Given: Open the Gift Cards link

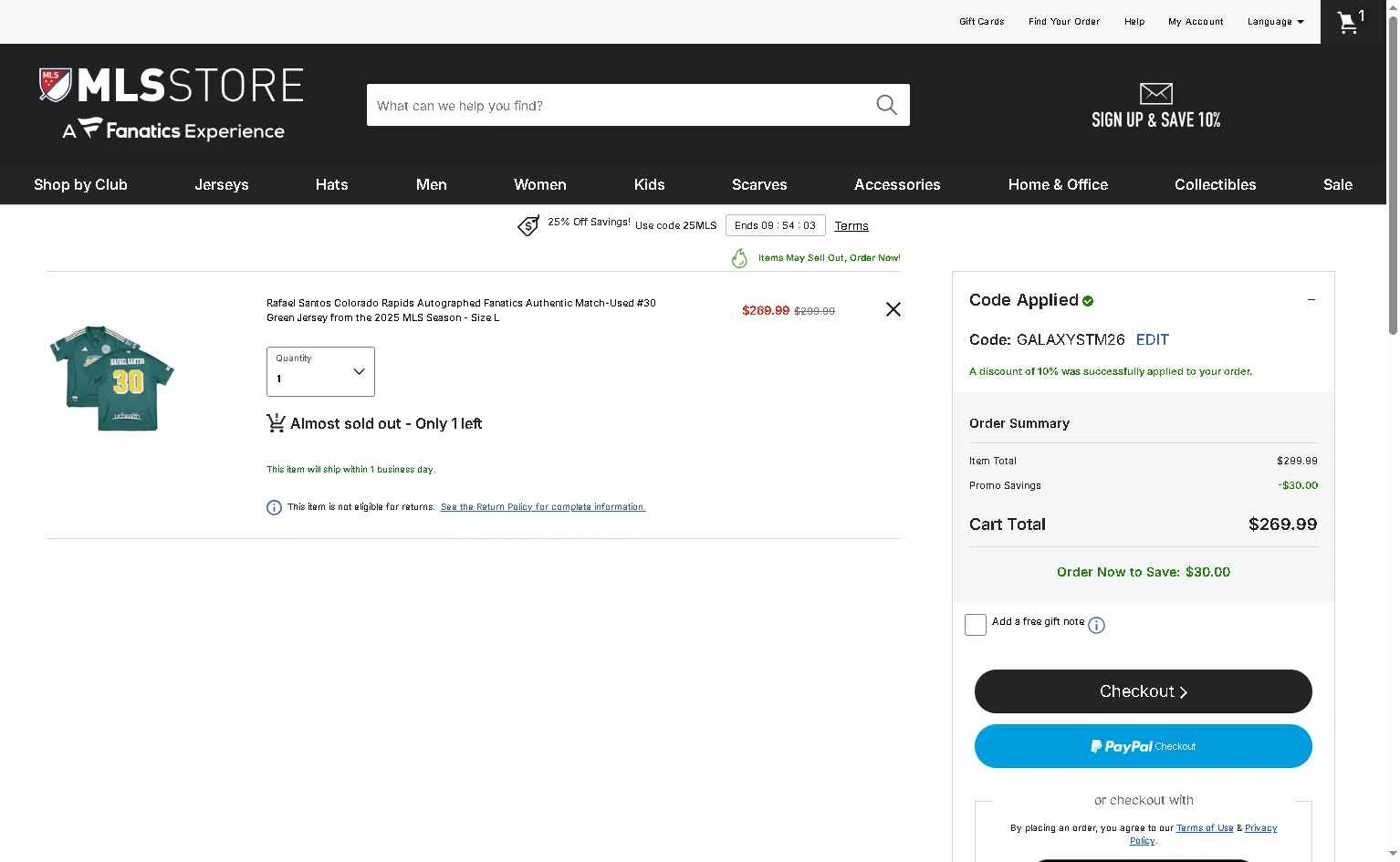Looking at the screenshot, I should pyautogui.click(x=982, y=22).
